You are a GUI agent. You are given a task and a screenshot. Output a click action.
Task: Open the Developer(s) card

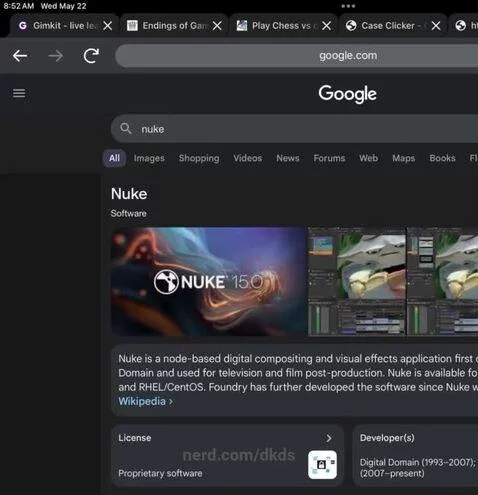tap(415, 455)
